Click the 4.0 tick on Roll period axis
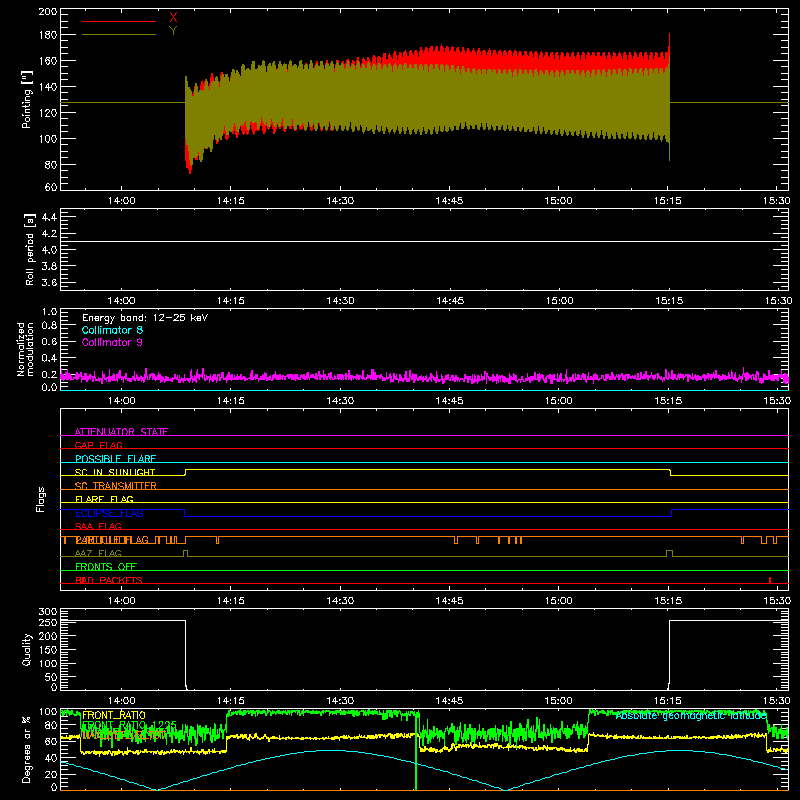Screen dimensions: 800x800 pyautogui.click(x=49, y=250)
